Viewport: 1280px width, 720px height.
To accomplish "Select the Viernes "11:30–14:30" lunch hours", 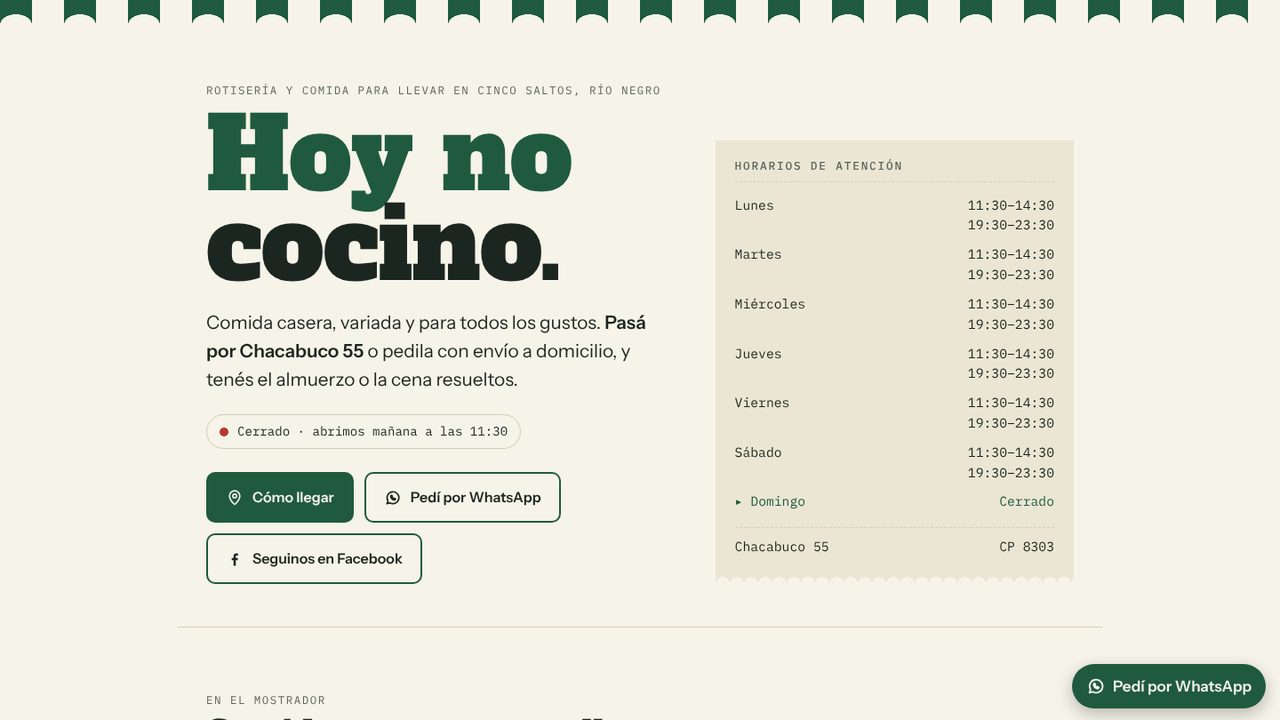I will coord(1010,402).
